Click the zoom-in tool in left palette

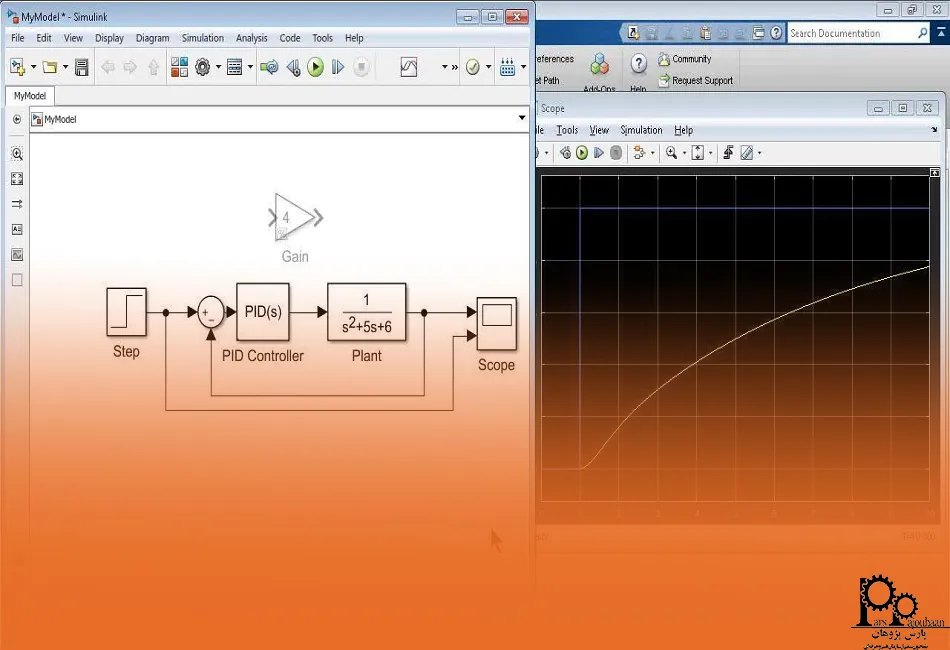(17, 154)
